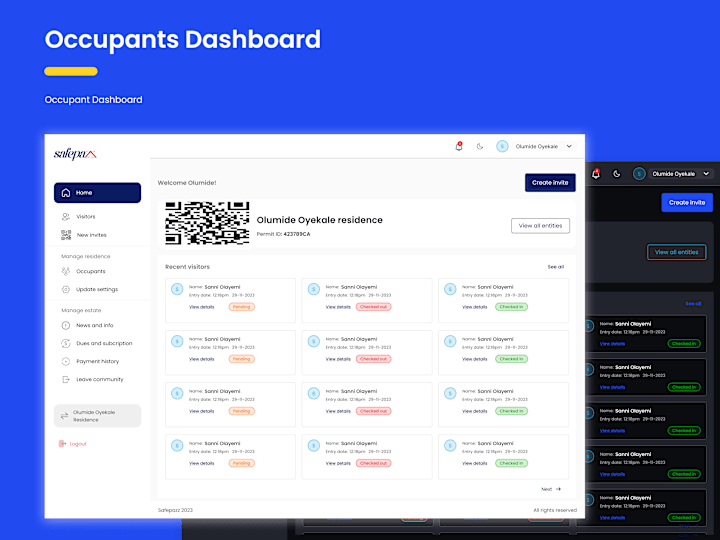Click the Payment history icon

coord(66,361)
